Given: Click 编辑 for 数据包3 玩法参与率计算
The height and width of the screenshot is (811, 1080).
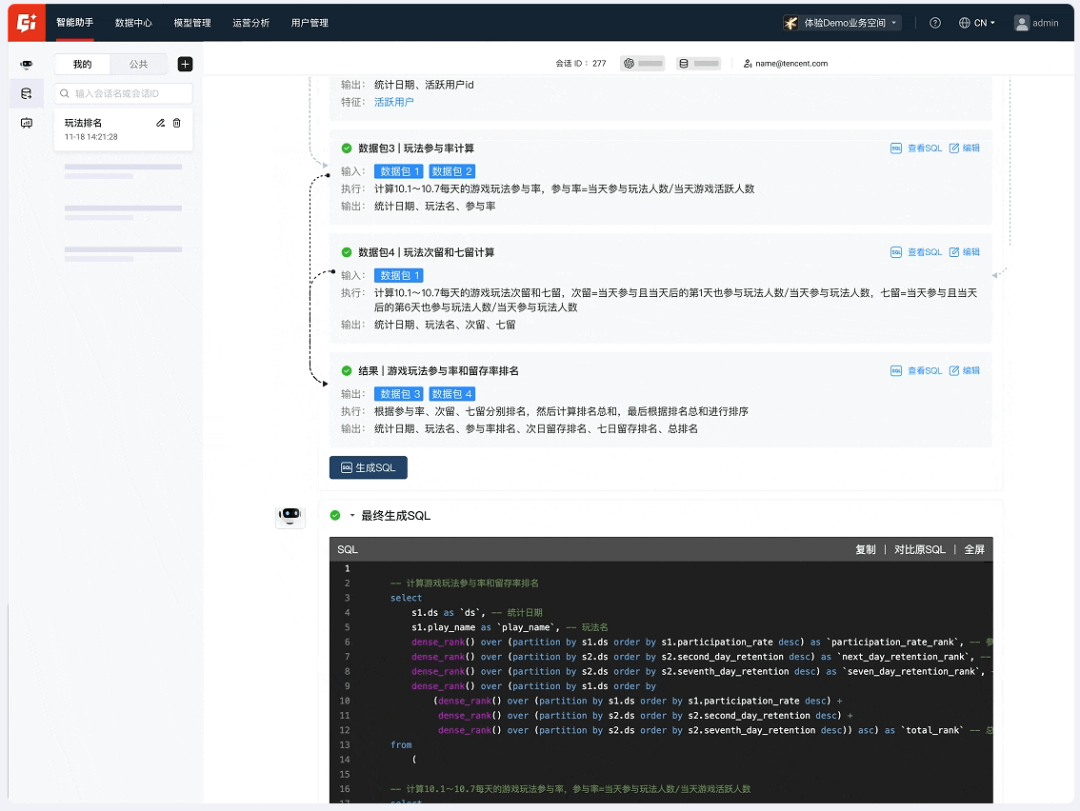Looking at the screenshot, I should point(971,148).
